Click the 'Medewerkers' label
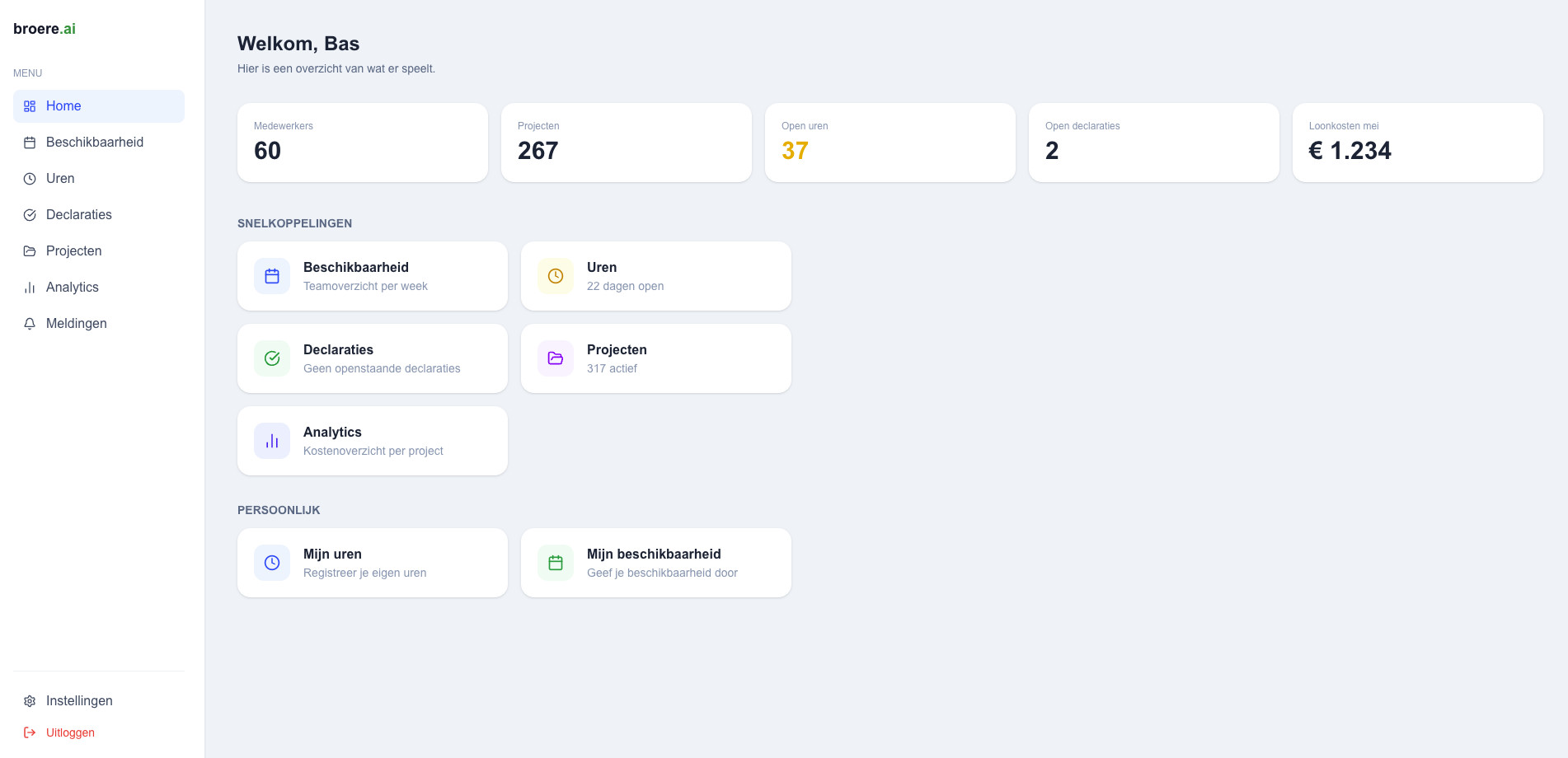Screen dimensions: 1568x758 (284, 126)
